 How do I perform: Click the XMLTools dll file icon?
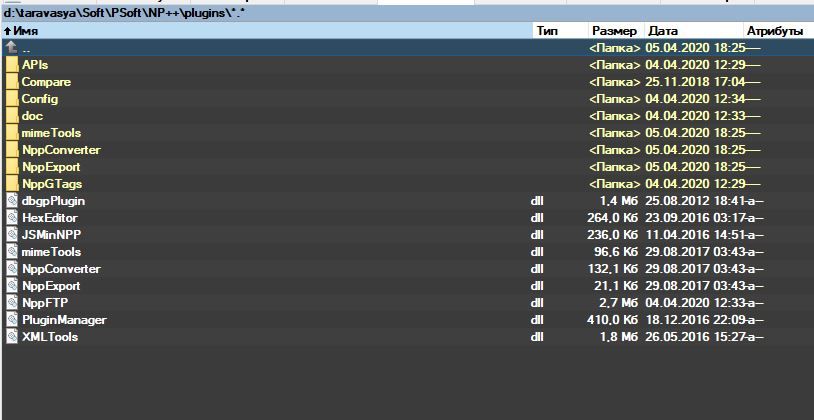click(x=12, y=336)
